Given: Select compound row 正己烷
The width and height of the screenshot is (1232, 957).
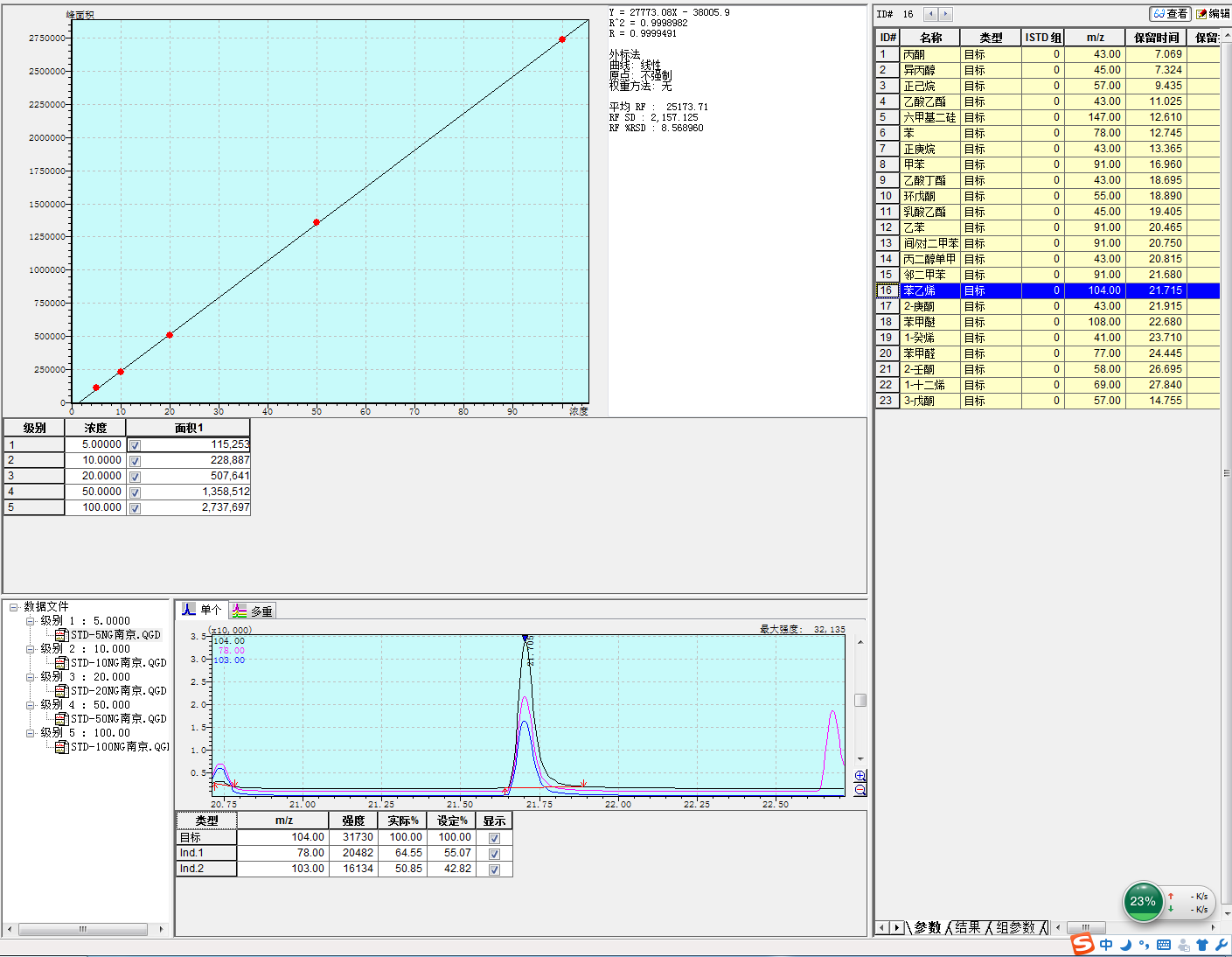Looking at the screenshot, I should click(1048, 86).
